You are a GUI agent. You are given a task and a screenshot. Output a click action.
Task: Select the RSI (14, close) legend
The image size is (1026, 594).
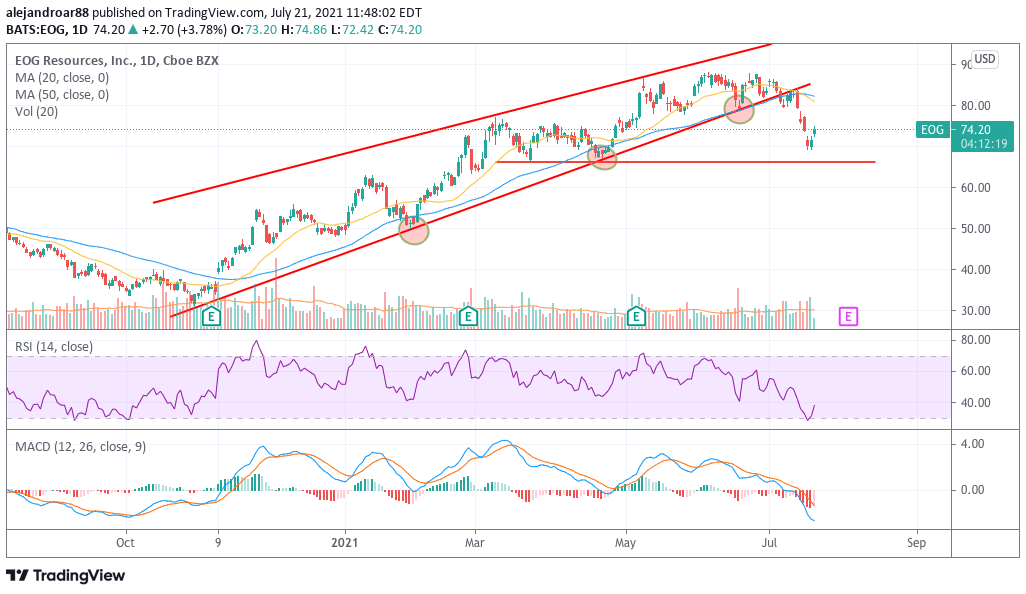coord(54,347)
